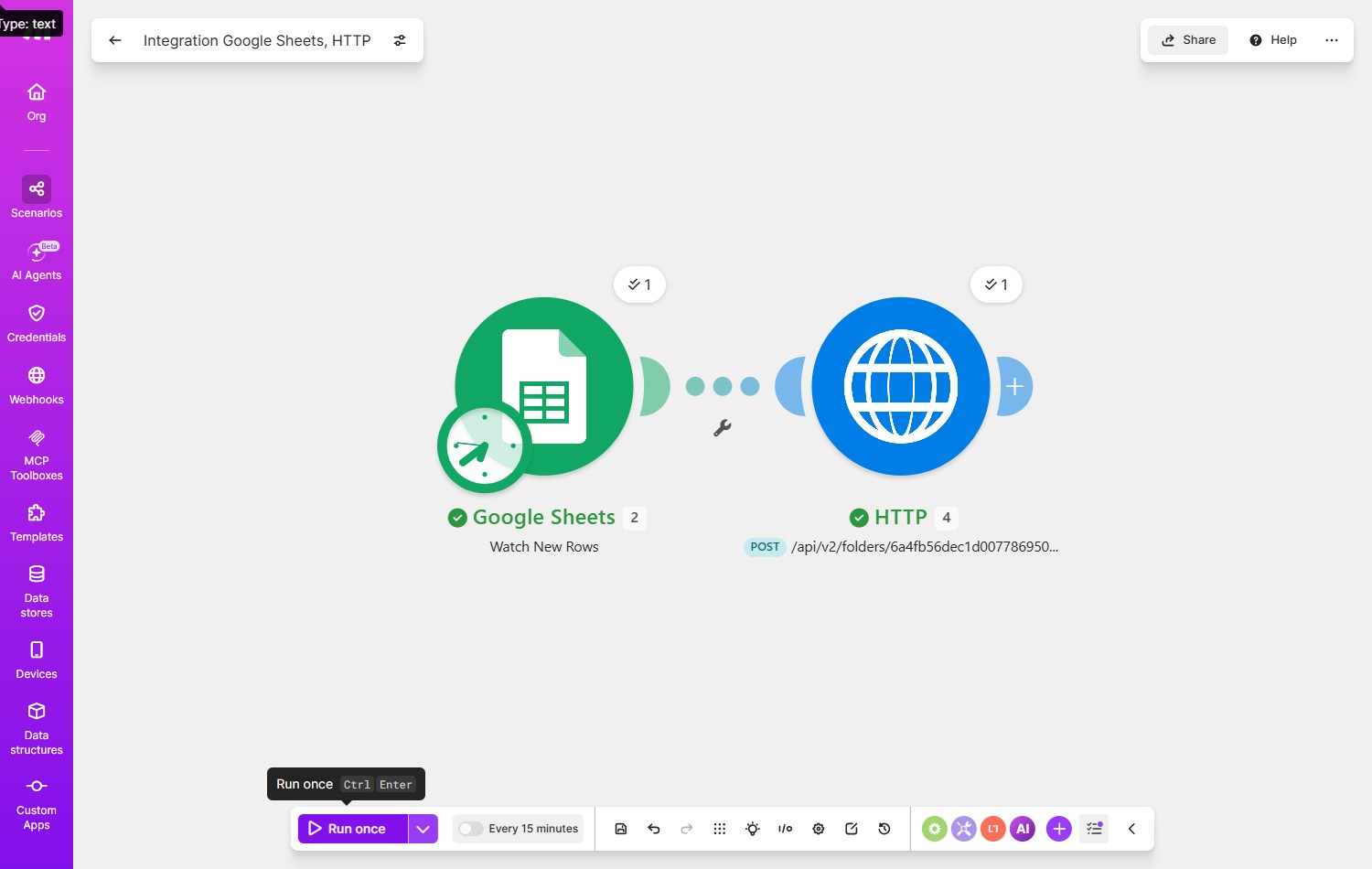Save the scenario with the floppy icon
This screenshot has height=869, width=1372.
[621, 829]
